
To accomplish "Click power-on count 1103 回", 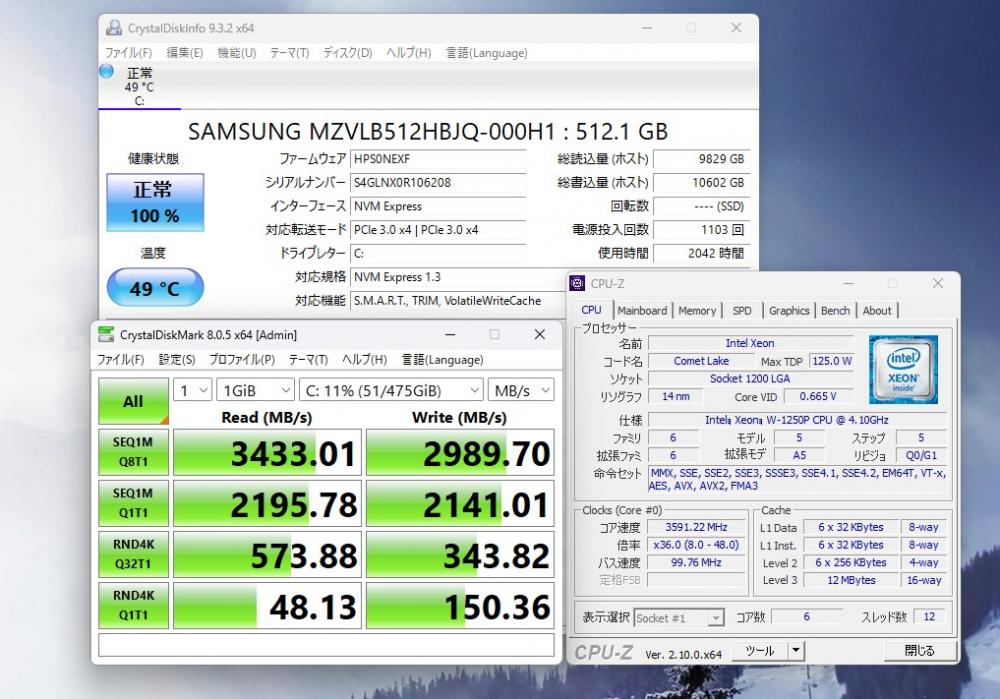I will point(702,230).
